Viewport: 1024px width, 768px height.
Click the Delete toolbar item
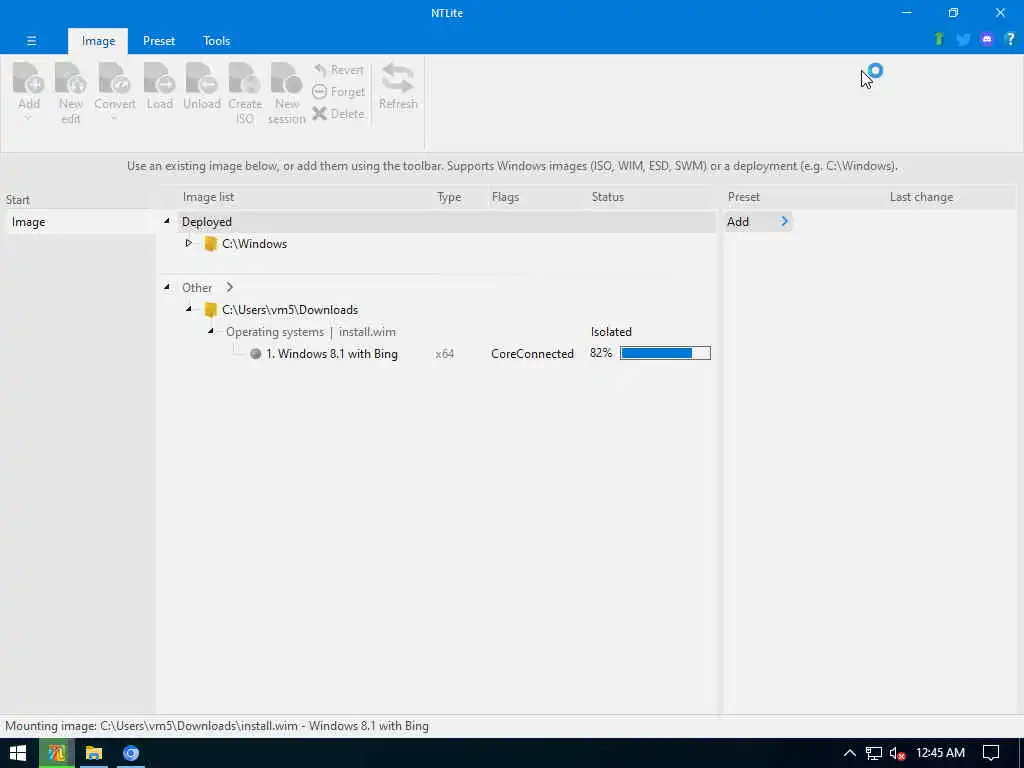[x=338, y=114]
